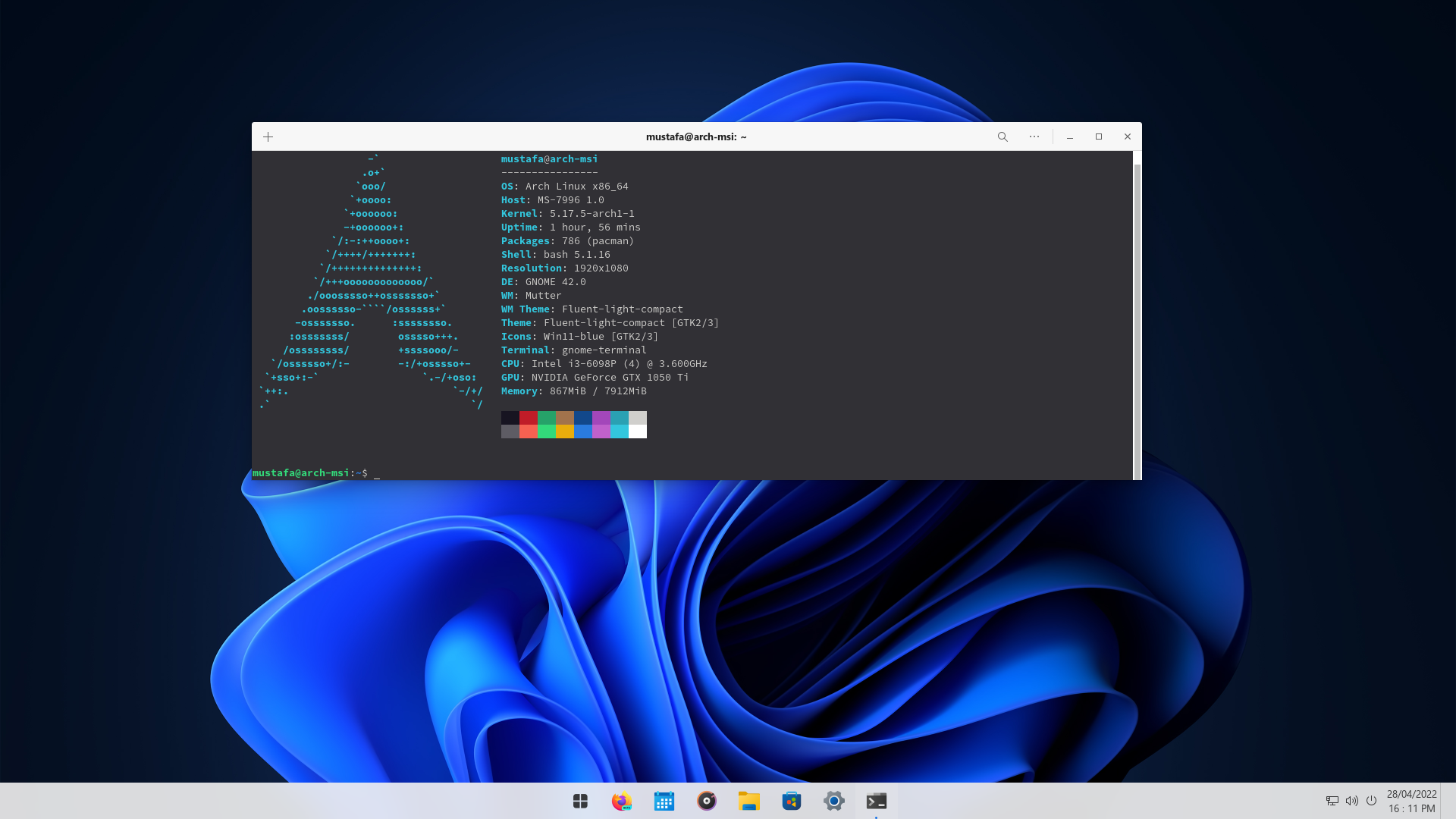The height and width of the screenshot is (819, 1456).
Task: Open the terminal search tool
Action: coord(1003,136)
